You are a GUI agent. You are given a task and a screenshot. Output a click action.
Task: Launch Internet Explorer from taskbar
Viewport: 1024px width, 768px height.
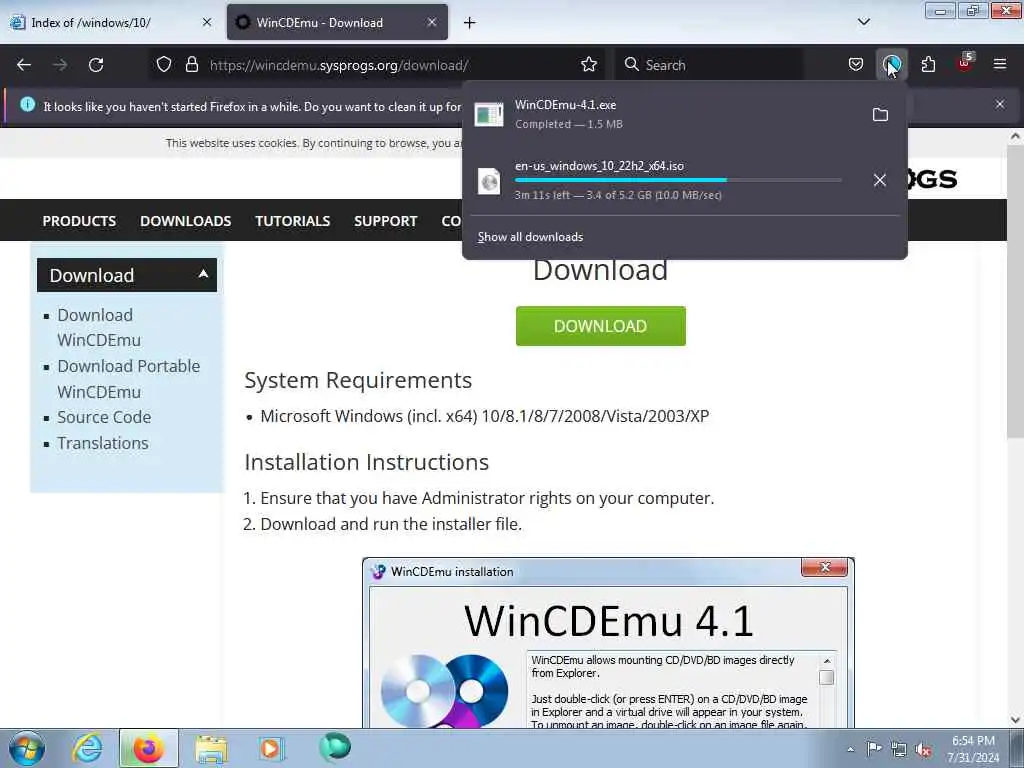click(x=87, y=748)
